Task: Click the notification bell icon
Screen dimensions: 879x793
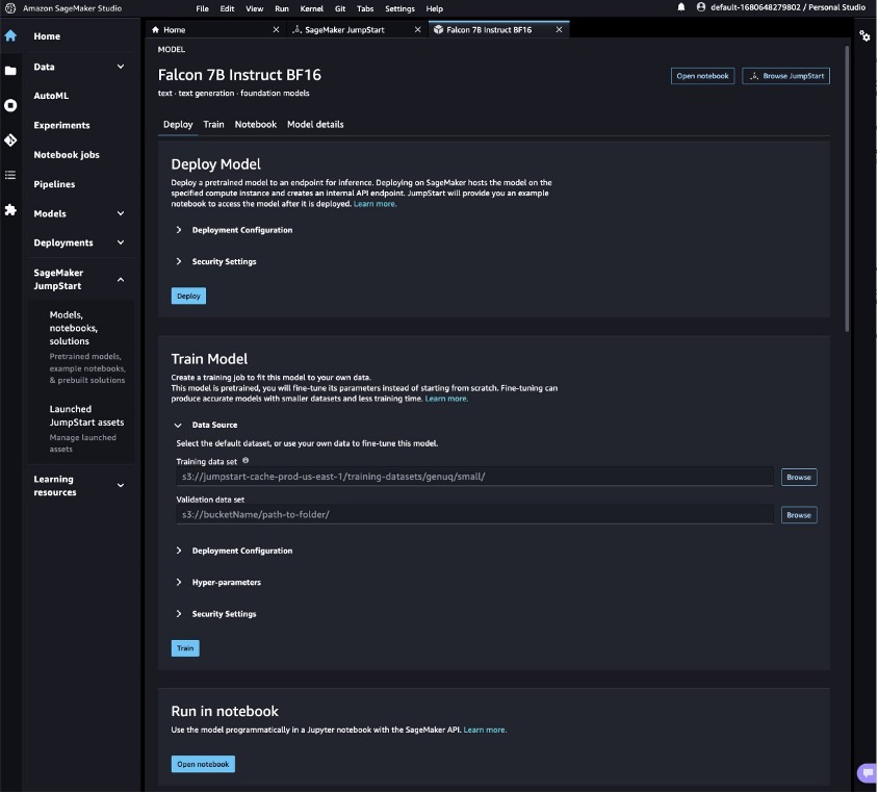Action: point(682,8)
